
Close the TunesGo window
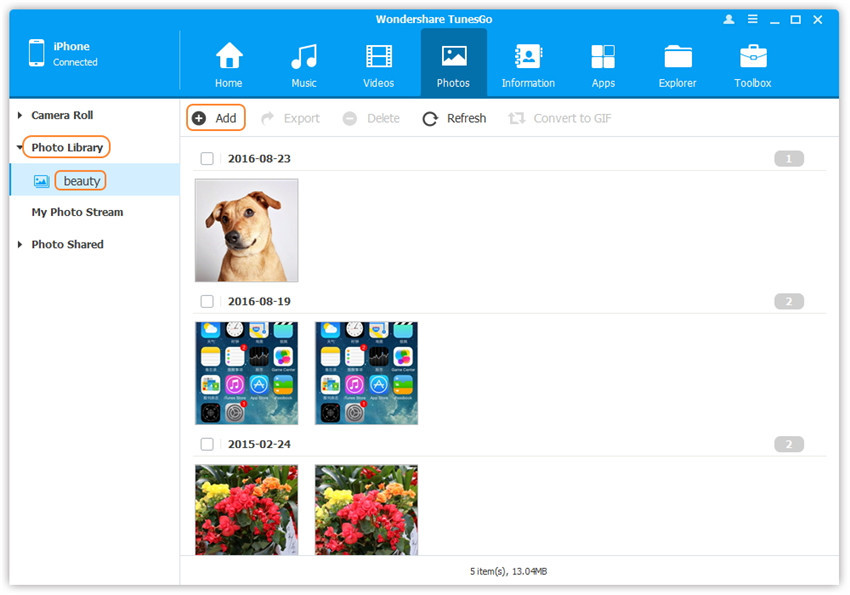click(x=817, y=20)
